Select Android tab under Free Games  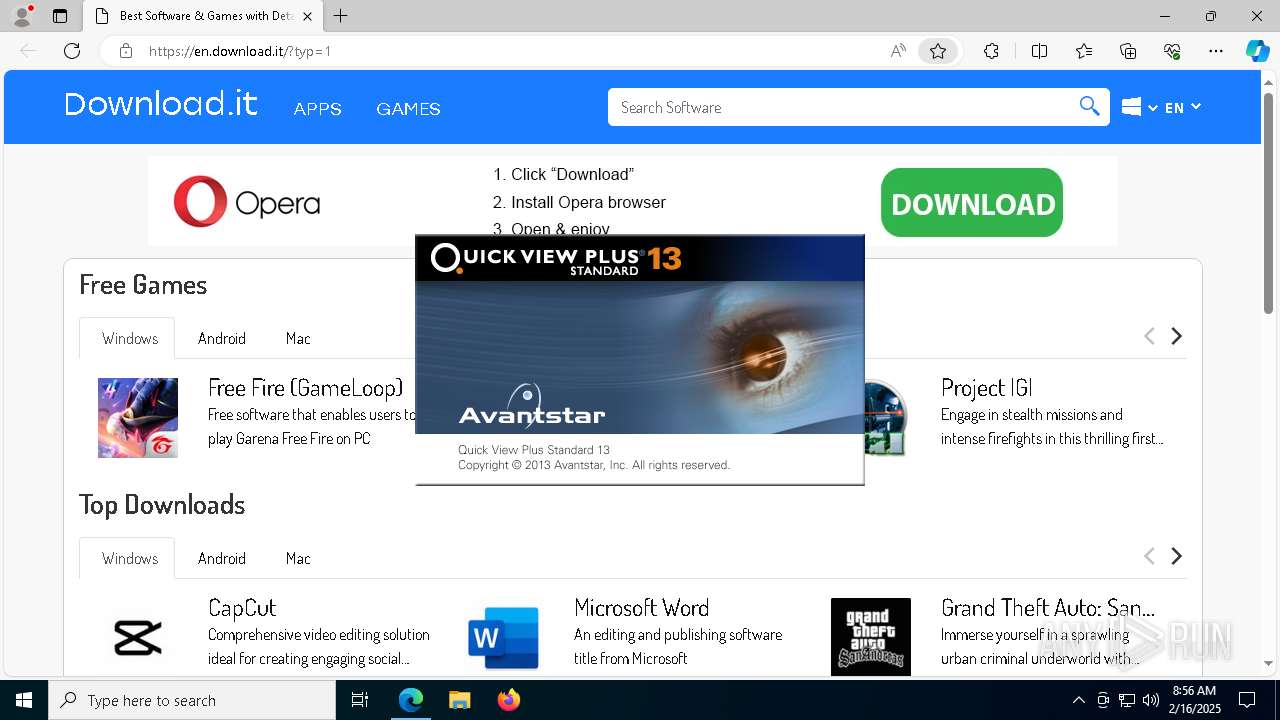[222, 338]
